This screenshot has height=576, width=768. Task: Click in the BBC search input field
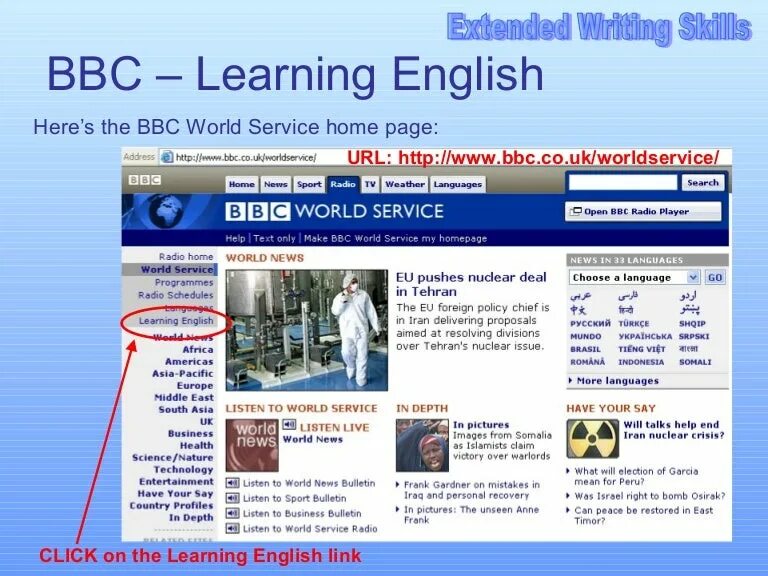tap(623, 183)
